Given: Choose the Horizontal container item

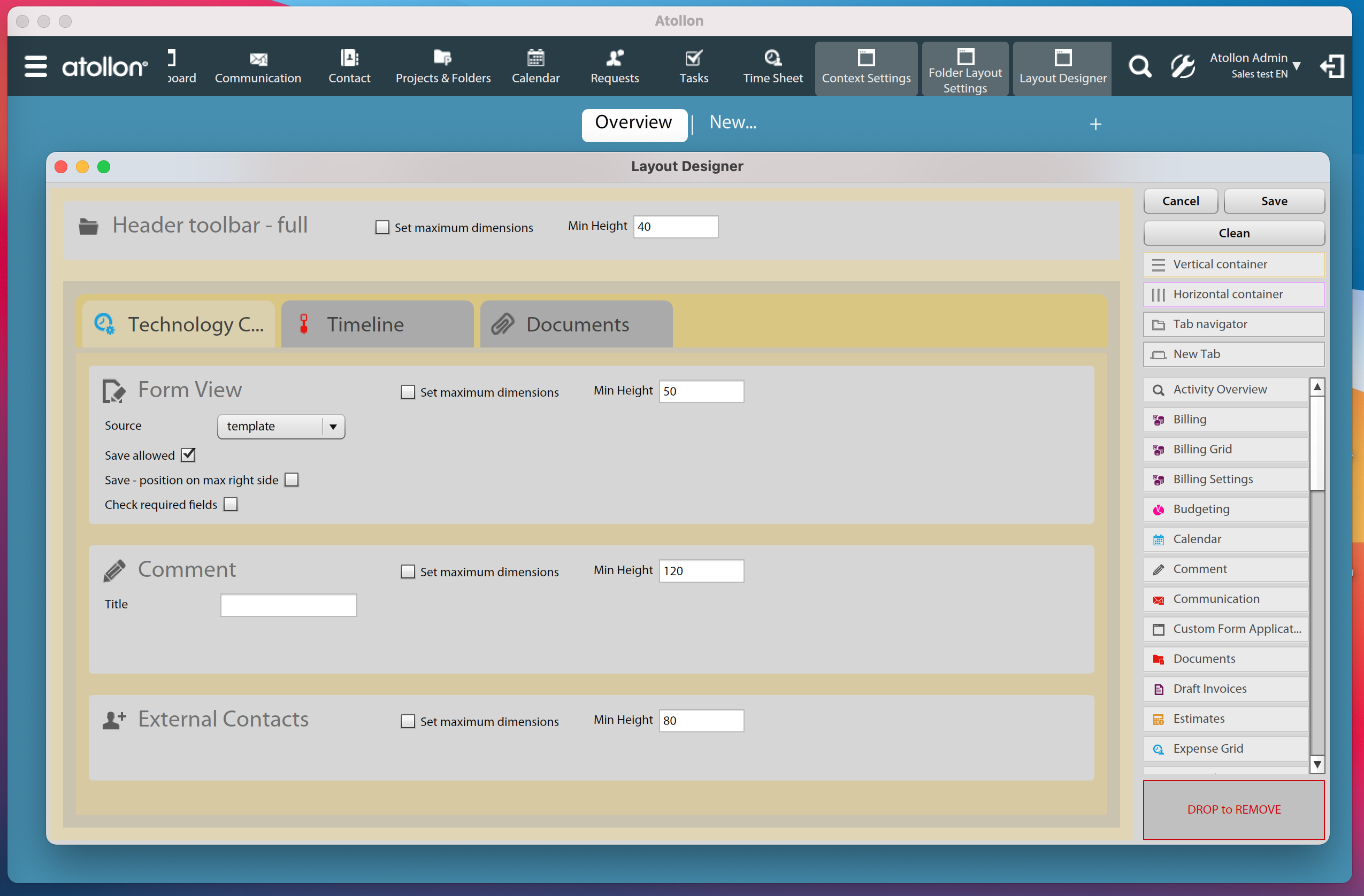Looking at the screenshot, I should [1233, 294].
